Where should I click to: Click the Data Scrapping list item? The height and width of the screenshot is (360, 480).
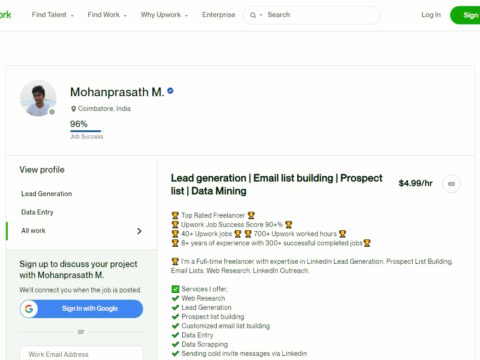pos(205,344)
